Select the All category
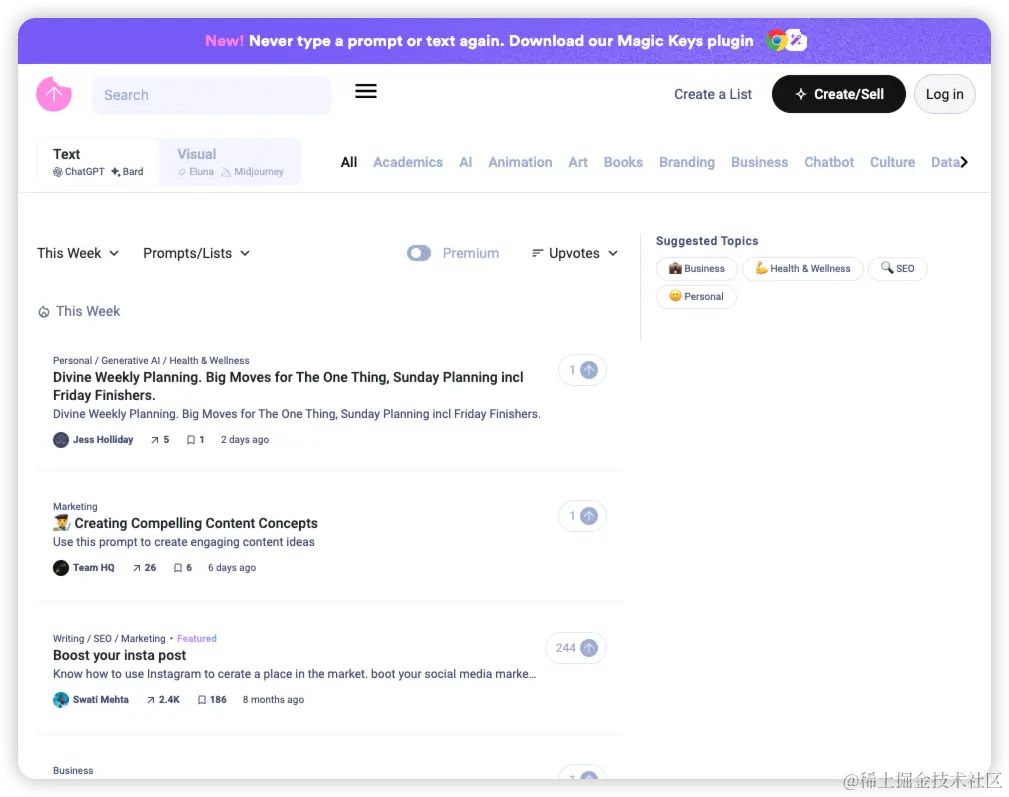 coord(349,162)
